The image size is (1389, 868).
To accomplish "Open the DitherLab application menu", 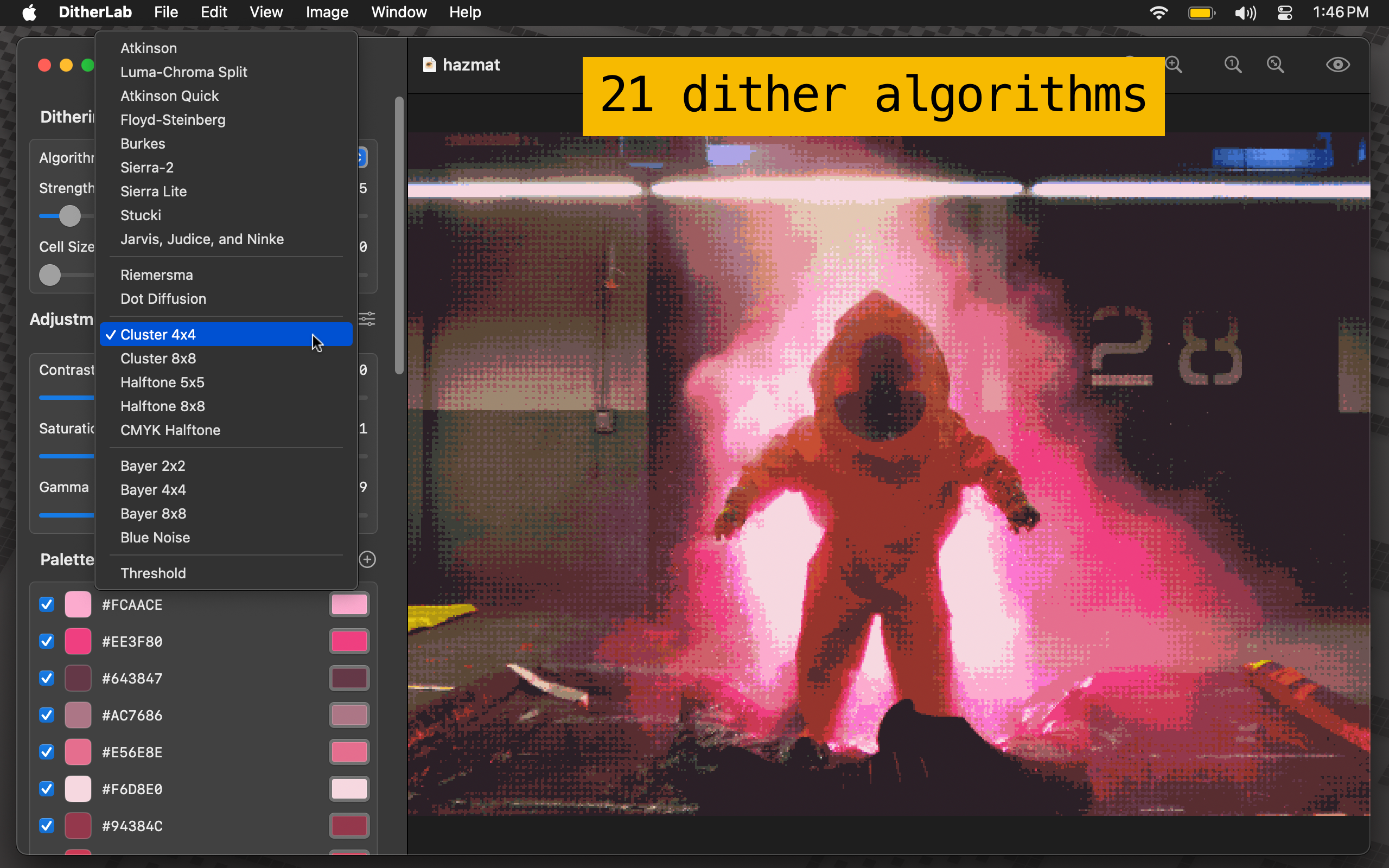I will [x=95, y=12].
